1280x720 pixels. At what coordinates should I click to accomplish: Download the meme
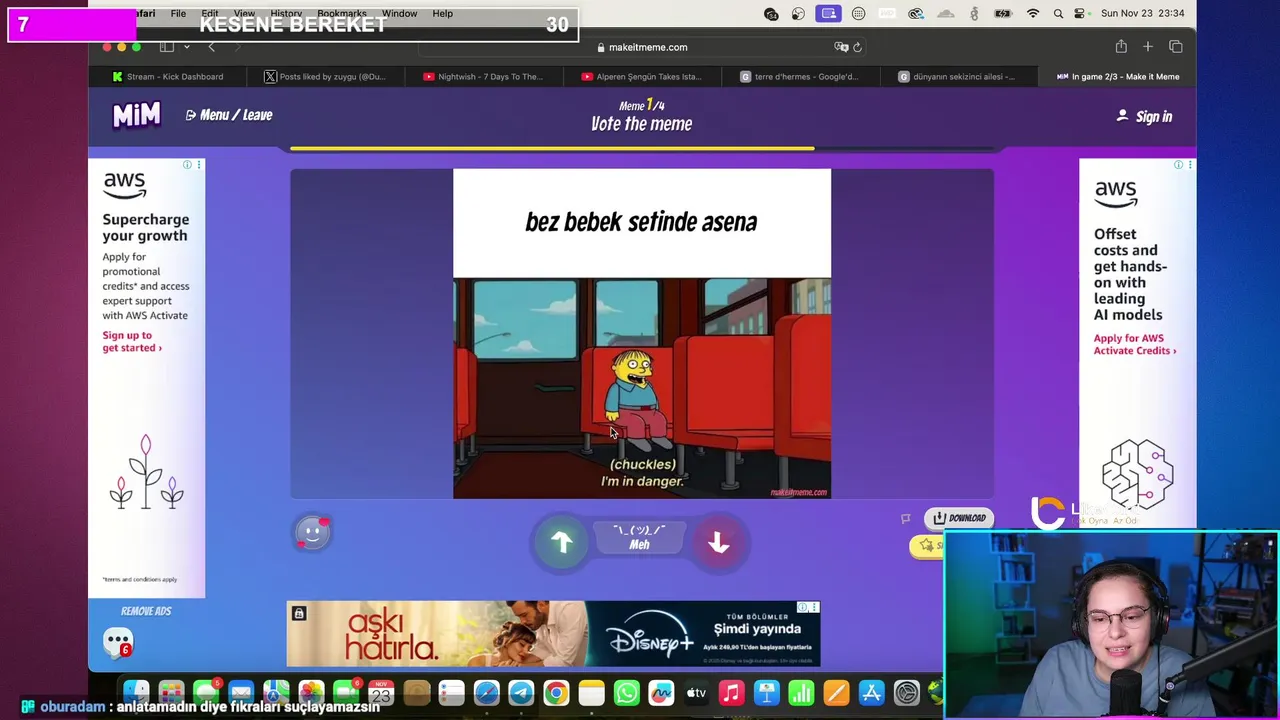pyautogui.click(x=959, y=518)
